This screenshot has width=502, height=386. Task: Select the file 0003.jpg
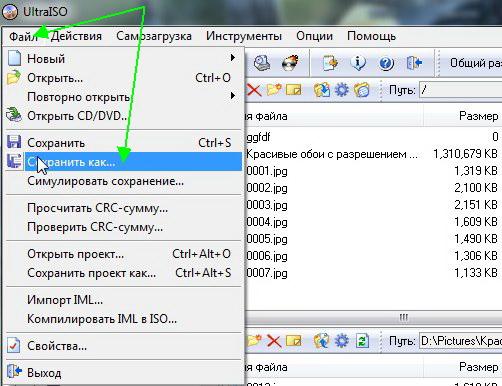(x=267, y=205)
